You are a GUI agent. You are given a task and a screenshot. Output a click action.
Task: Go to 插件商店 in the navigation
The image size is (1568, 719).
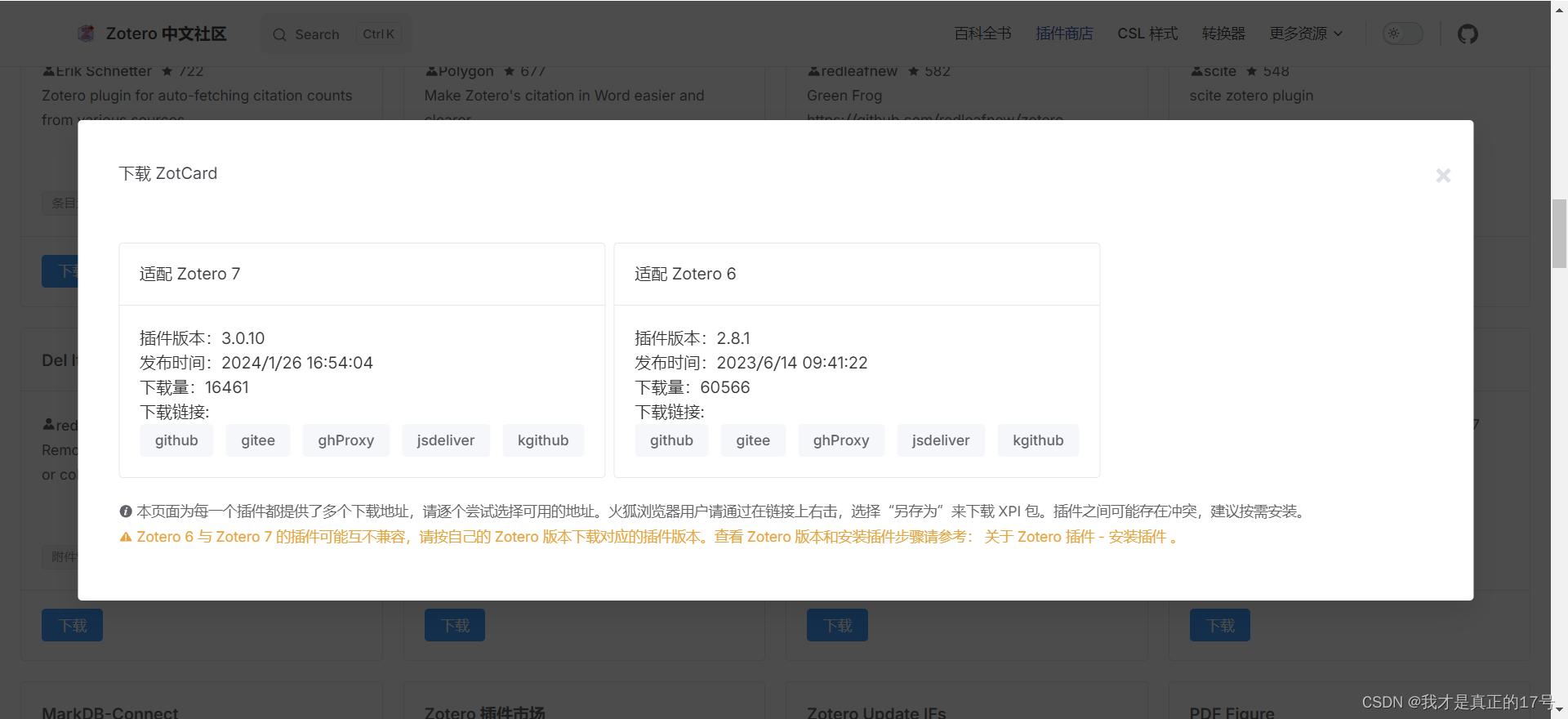[1064, 33]
